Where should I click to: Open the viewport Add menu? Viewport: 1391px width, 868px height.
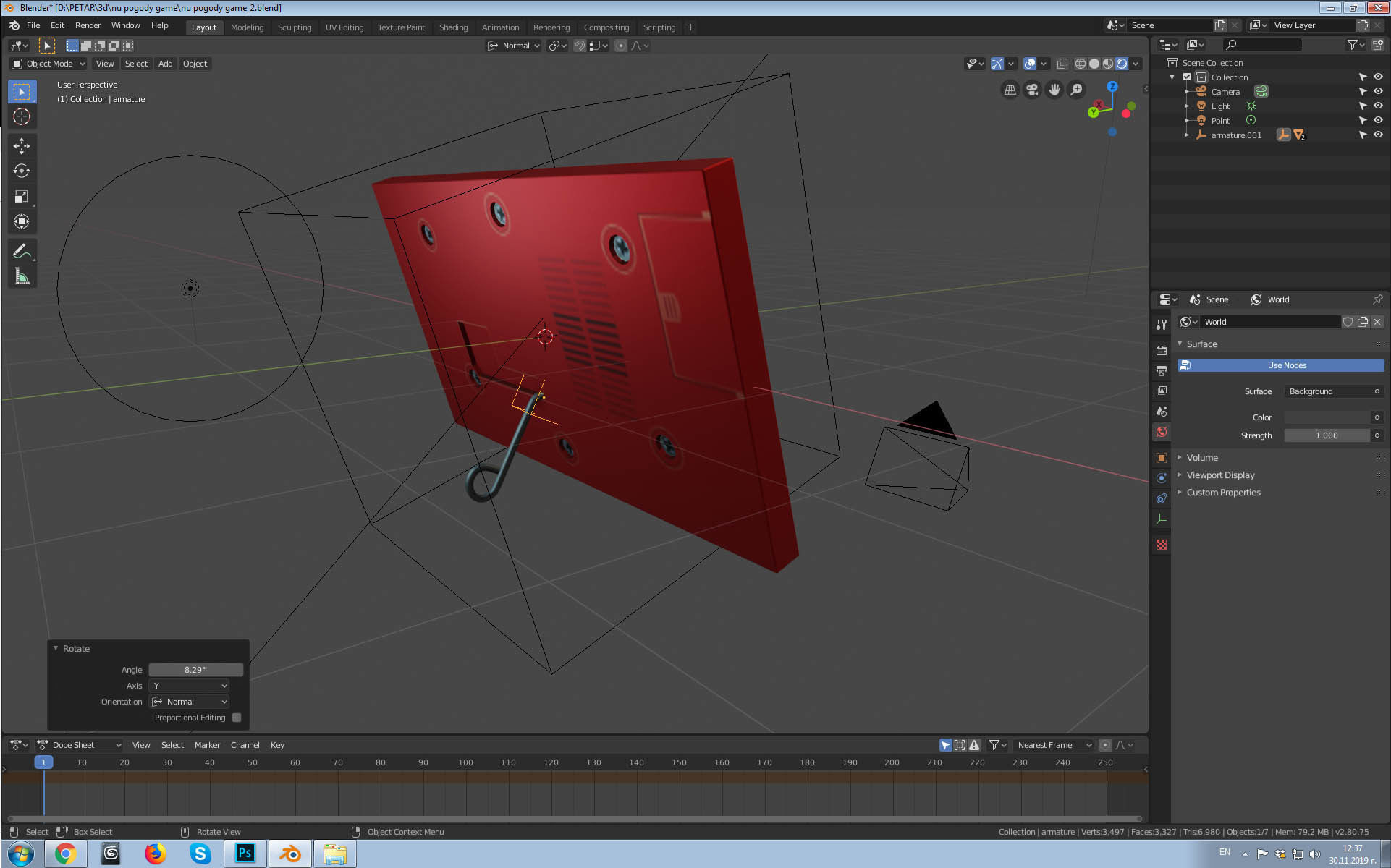click(165, 64)
